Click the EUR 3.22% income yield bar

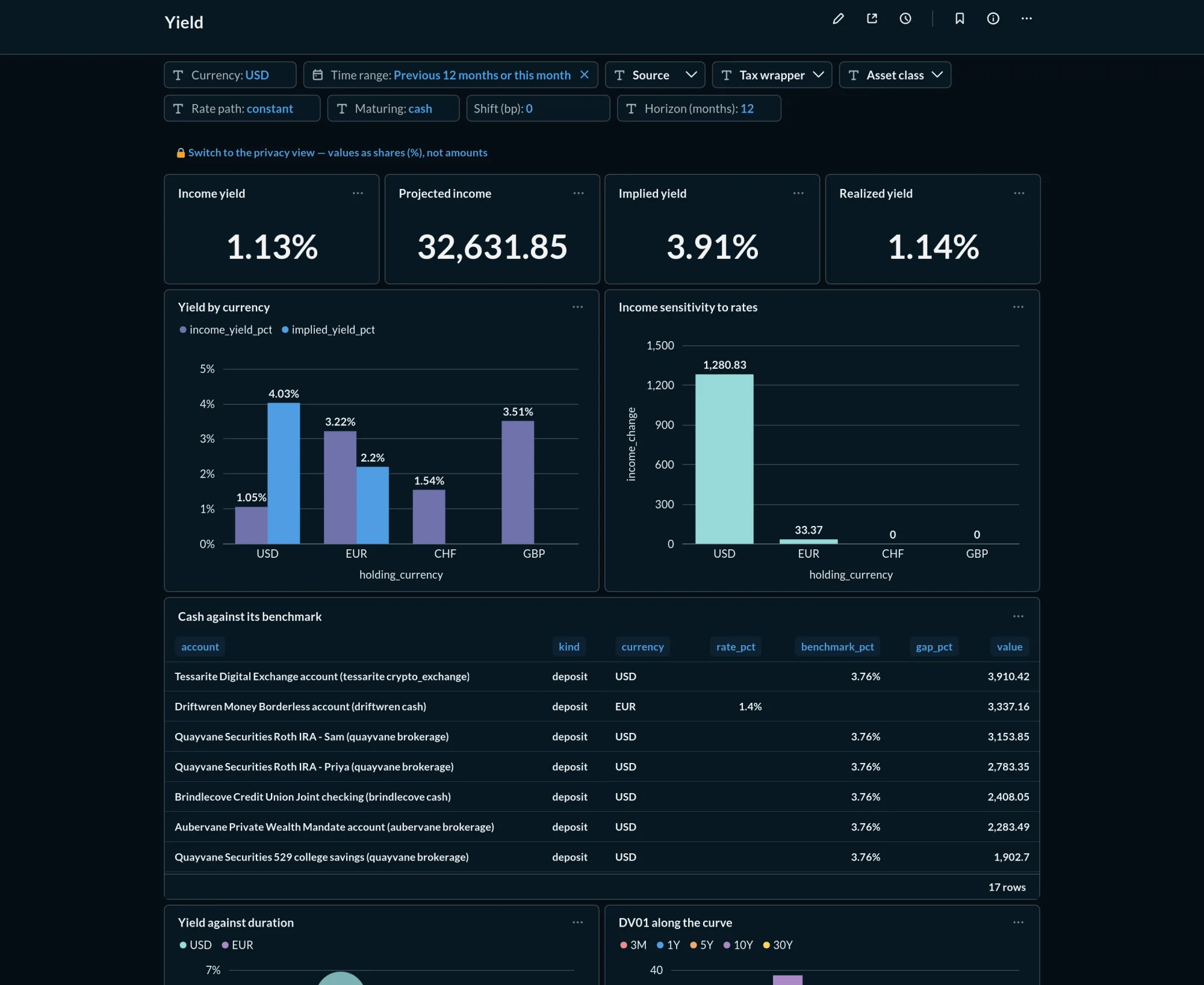point(340,487)
